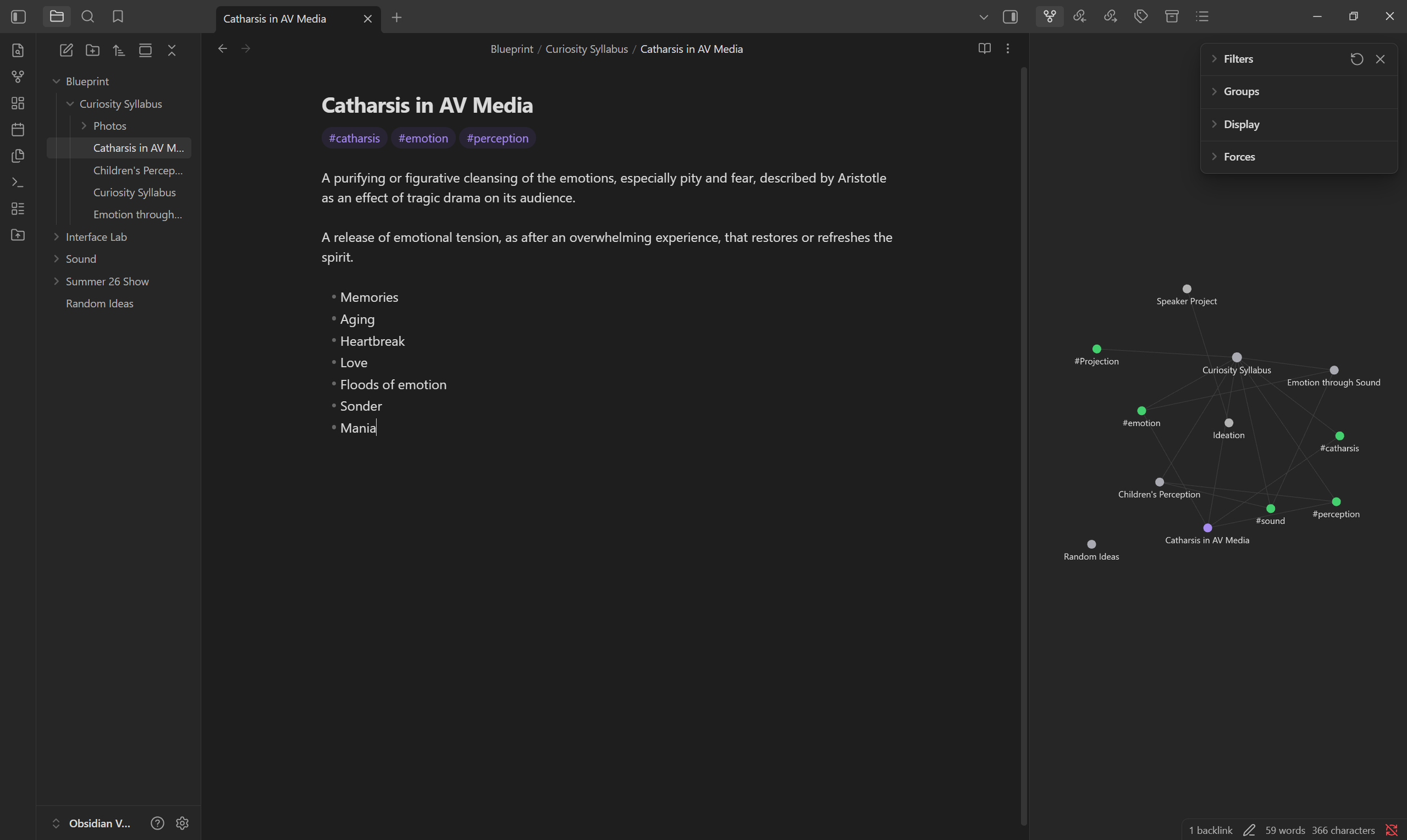Navigate forward with the right arrow
This screenshot has height=840, width=1407.
tap(246, 49)
